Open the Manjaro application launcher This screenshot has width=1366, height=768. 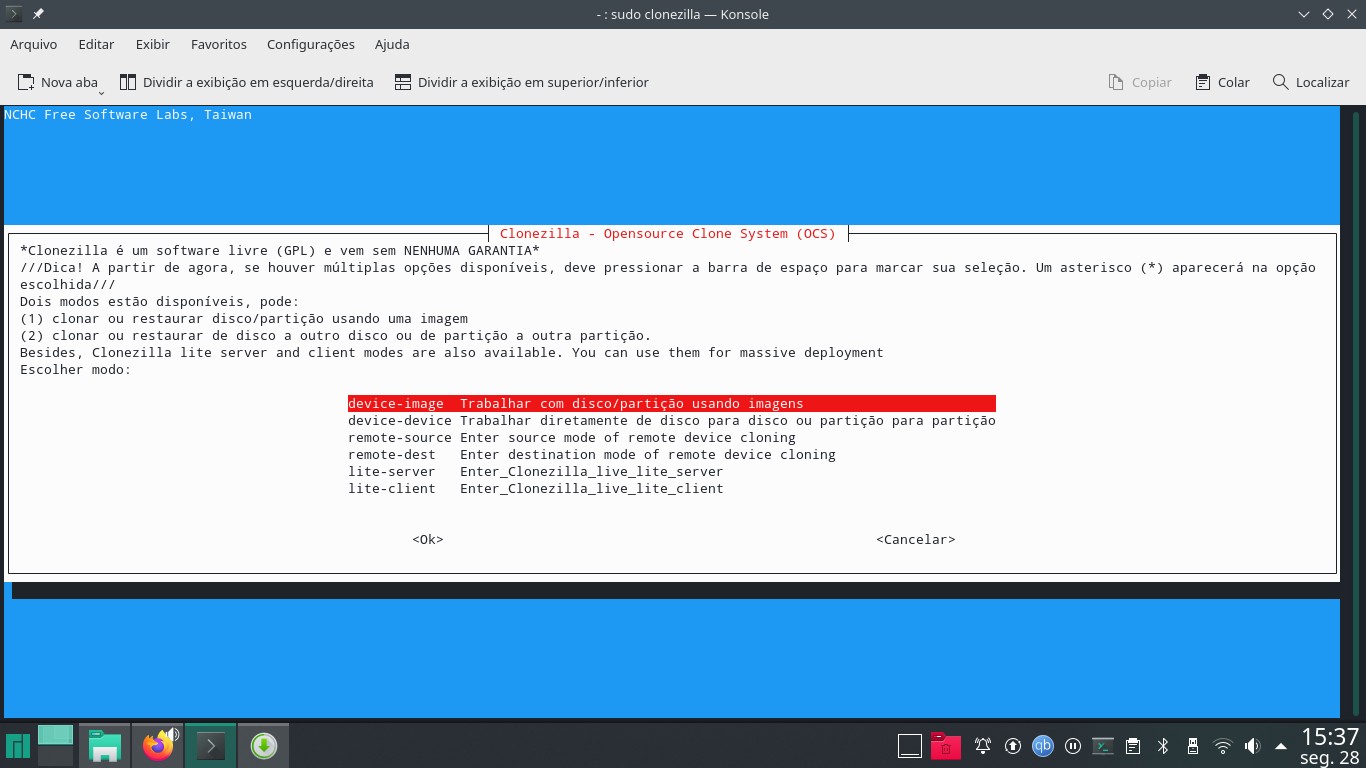point(17,746)
